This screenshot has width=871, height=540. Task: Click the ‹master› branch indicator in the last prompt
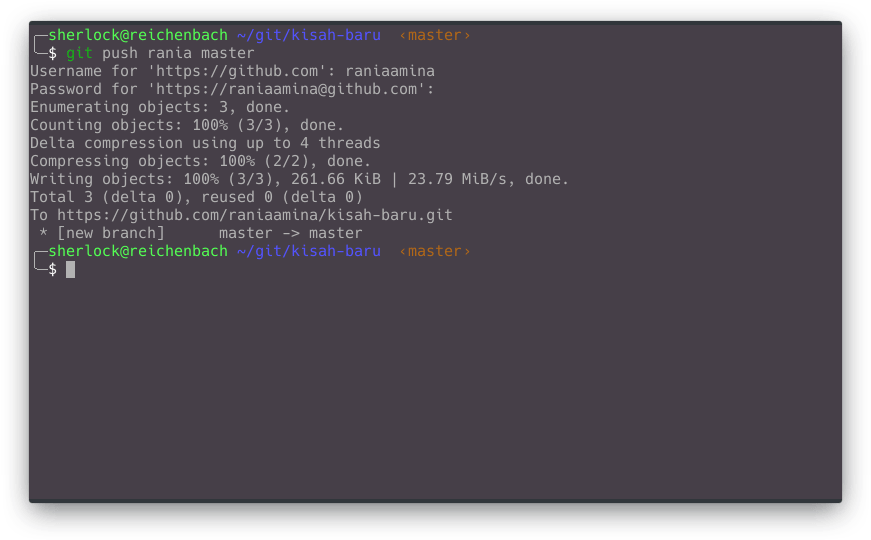point(435,251)
